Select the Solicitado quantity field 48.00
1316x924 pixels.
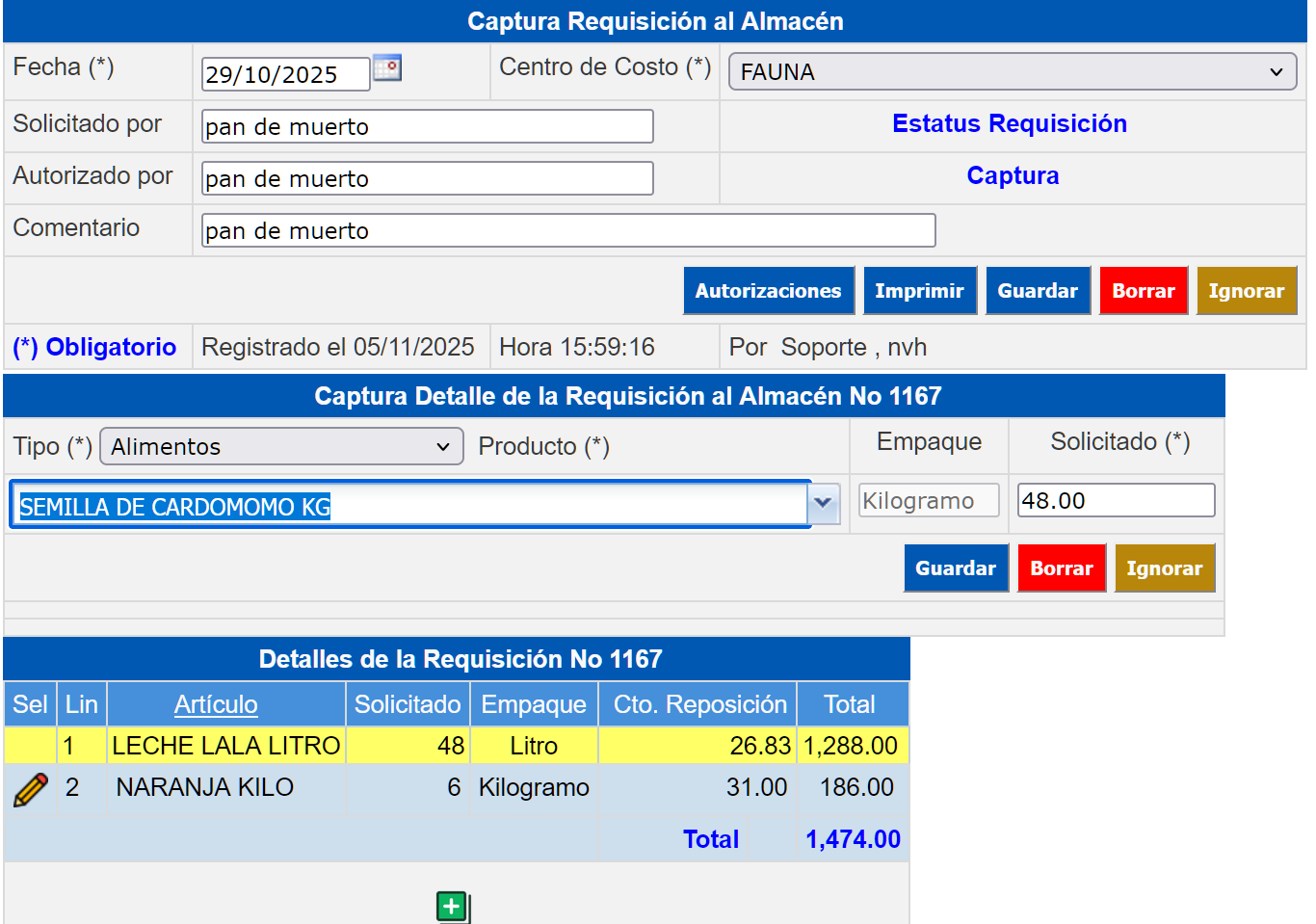pyautogui.click(x=1115, y=501)
